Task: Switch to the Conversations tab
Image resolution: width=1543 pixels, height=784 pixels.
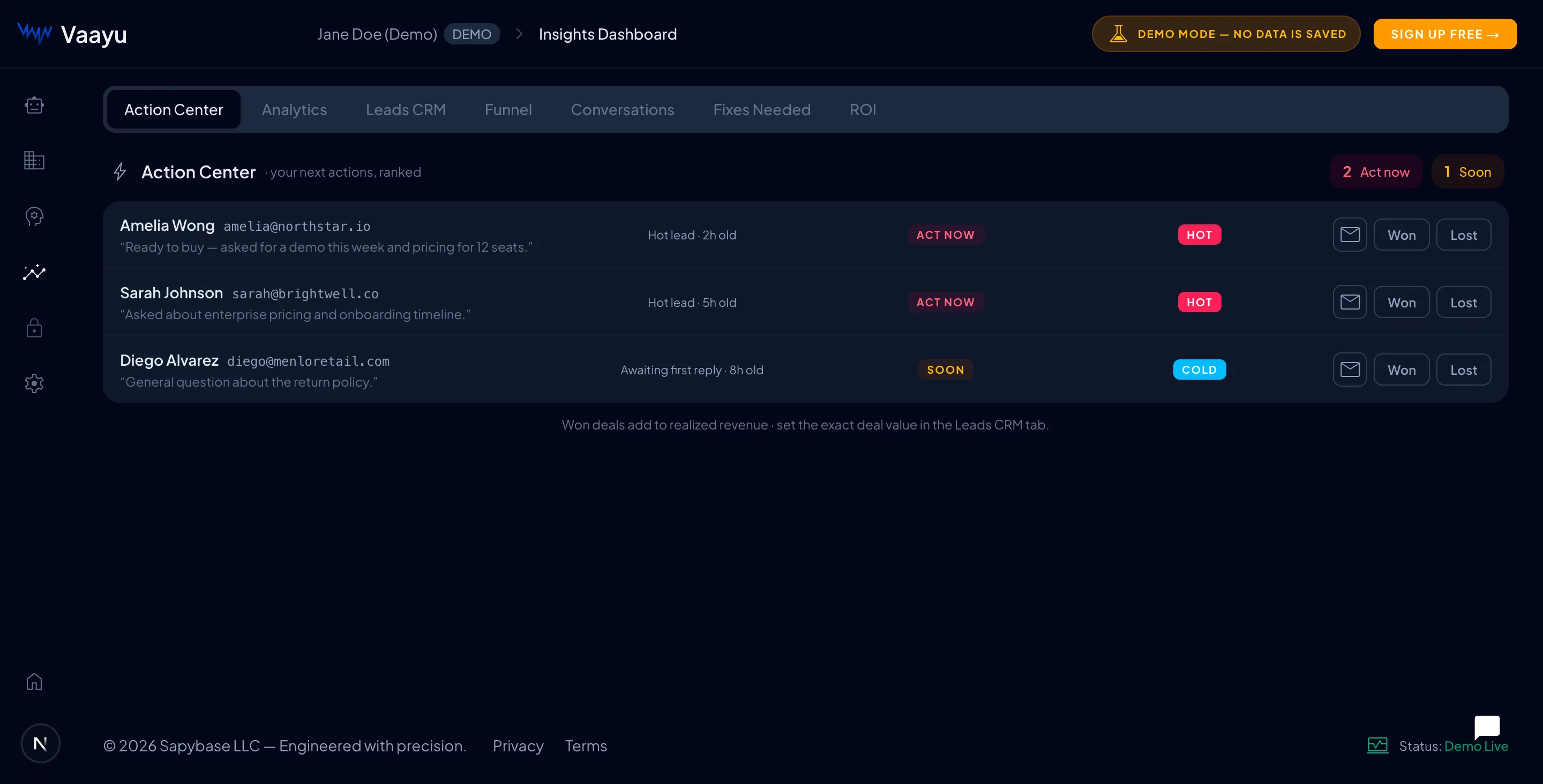Action: 623,110
